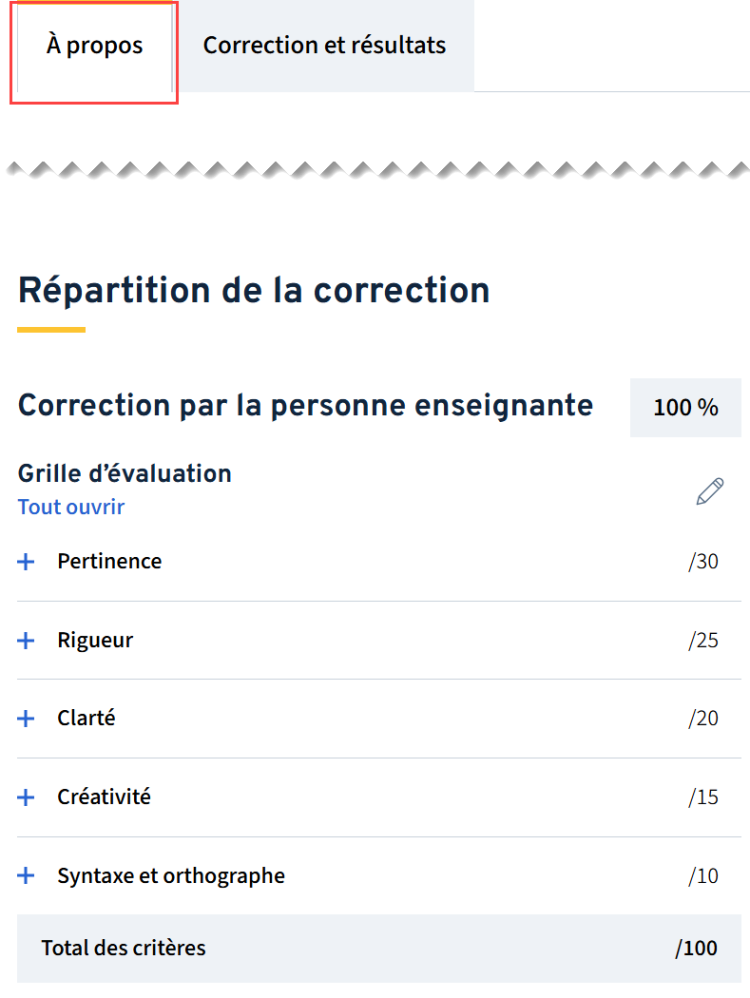The width and height of the screenshot is (750, 998).
Task: Expand the Créativité criterion label
Action: point(104,798)
